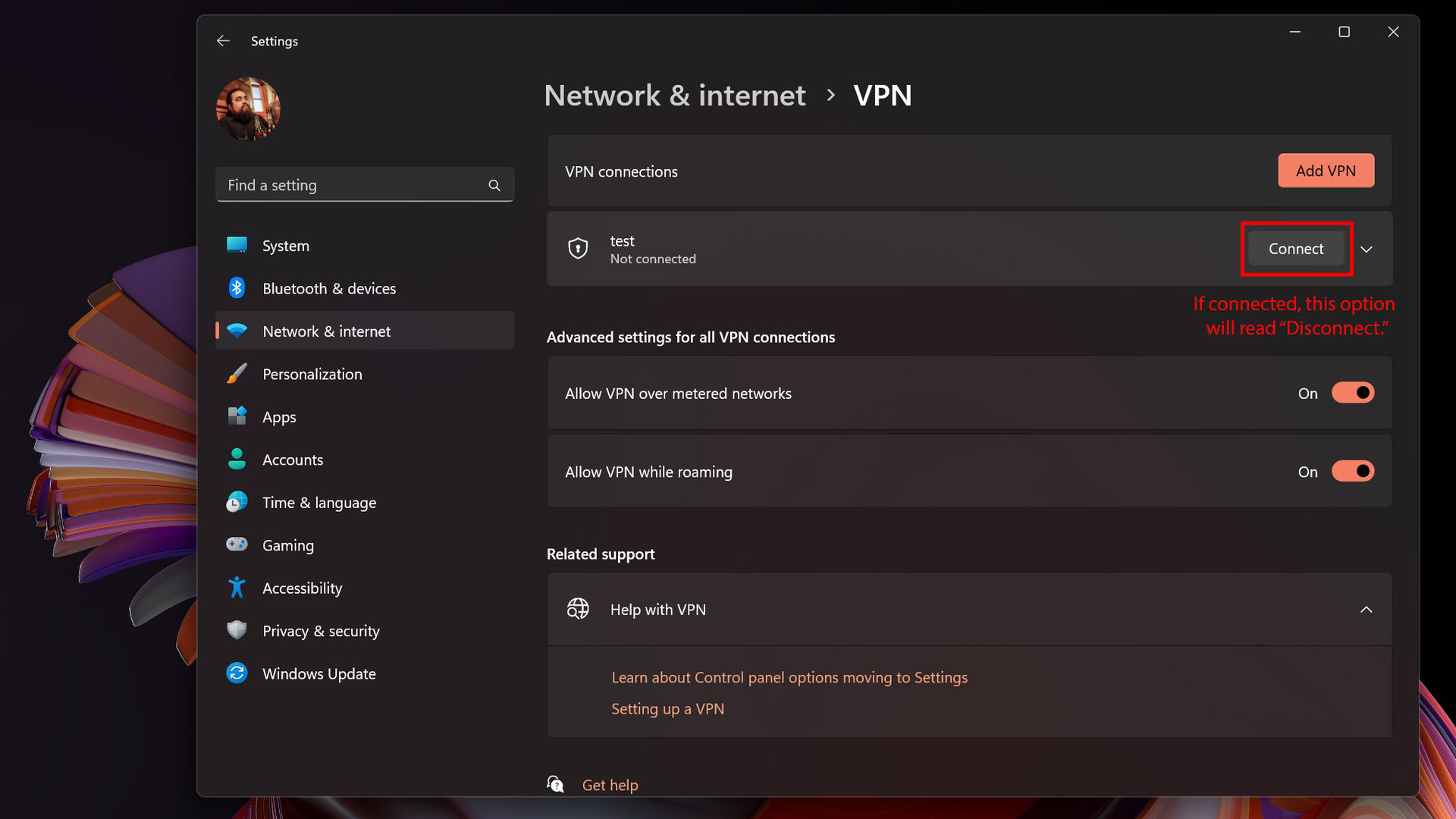
Task: Click the back arrow icon
Action: click(223, 41)
